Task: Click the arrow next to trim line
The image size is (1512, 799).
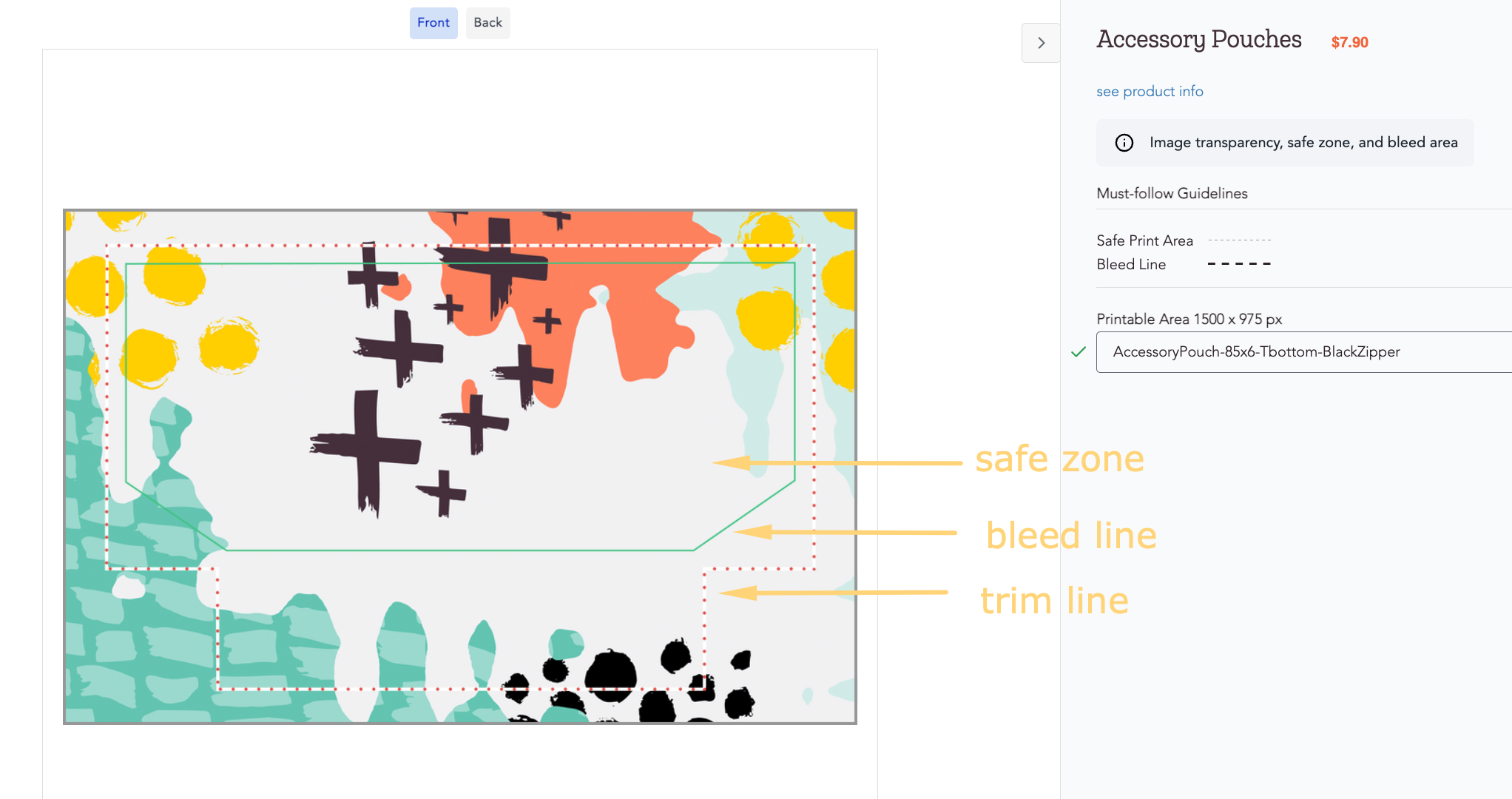Action: point(832,593)
